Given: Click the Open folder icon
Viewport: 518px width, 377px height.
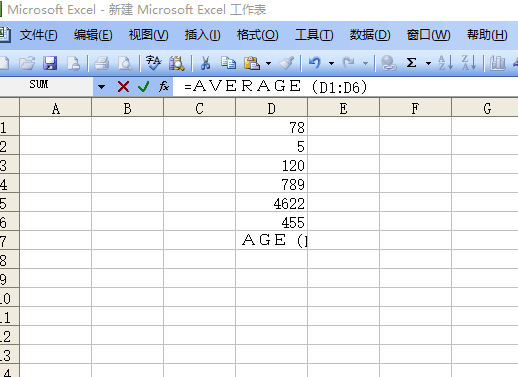Looking at the screenshot, I should [27, 63].
